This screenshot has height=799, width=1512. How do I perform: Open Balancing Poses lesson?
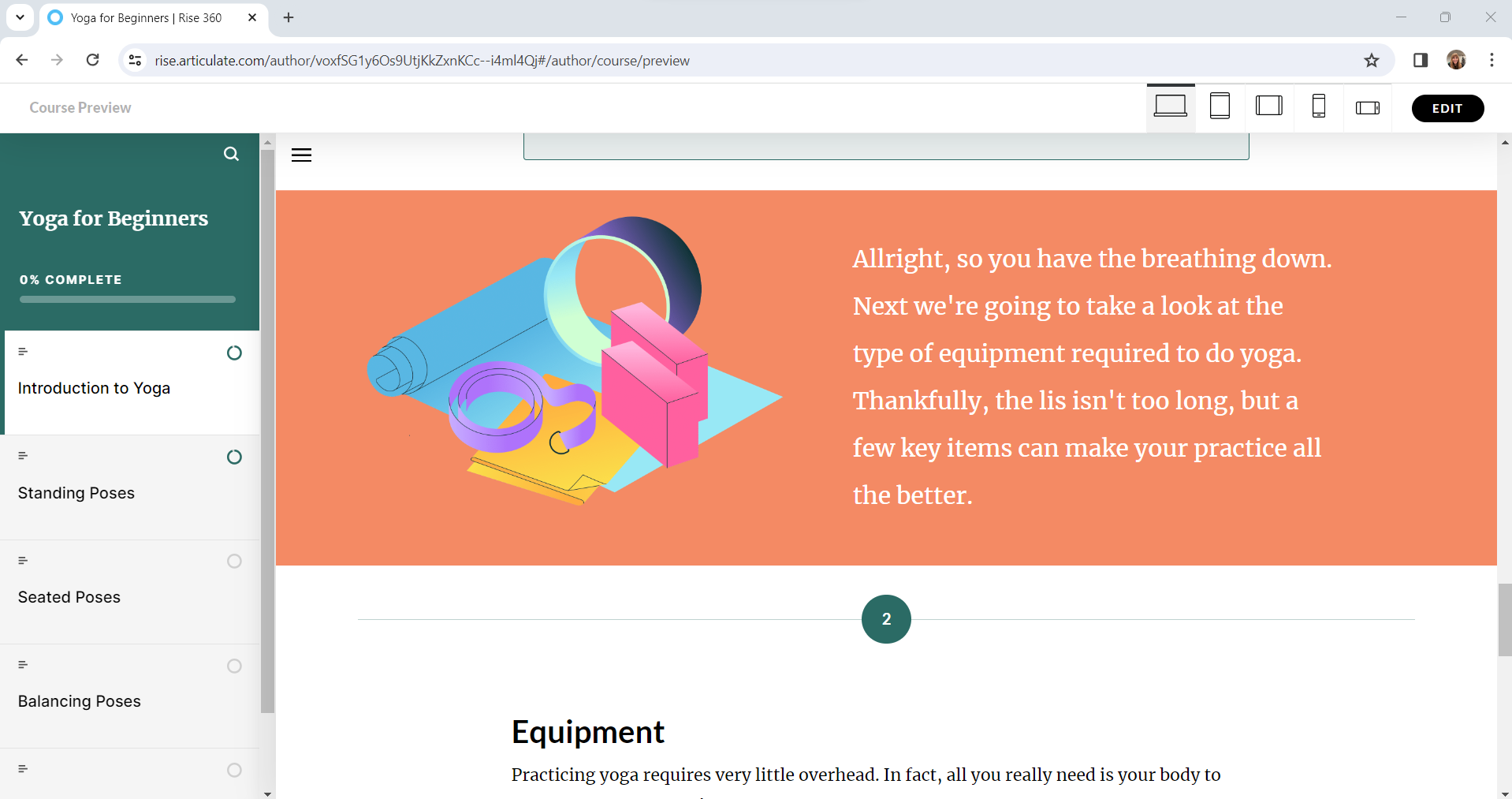(129, 696)
